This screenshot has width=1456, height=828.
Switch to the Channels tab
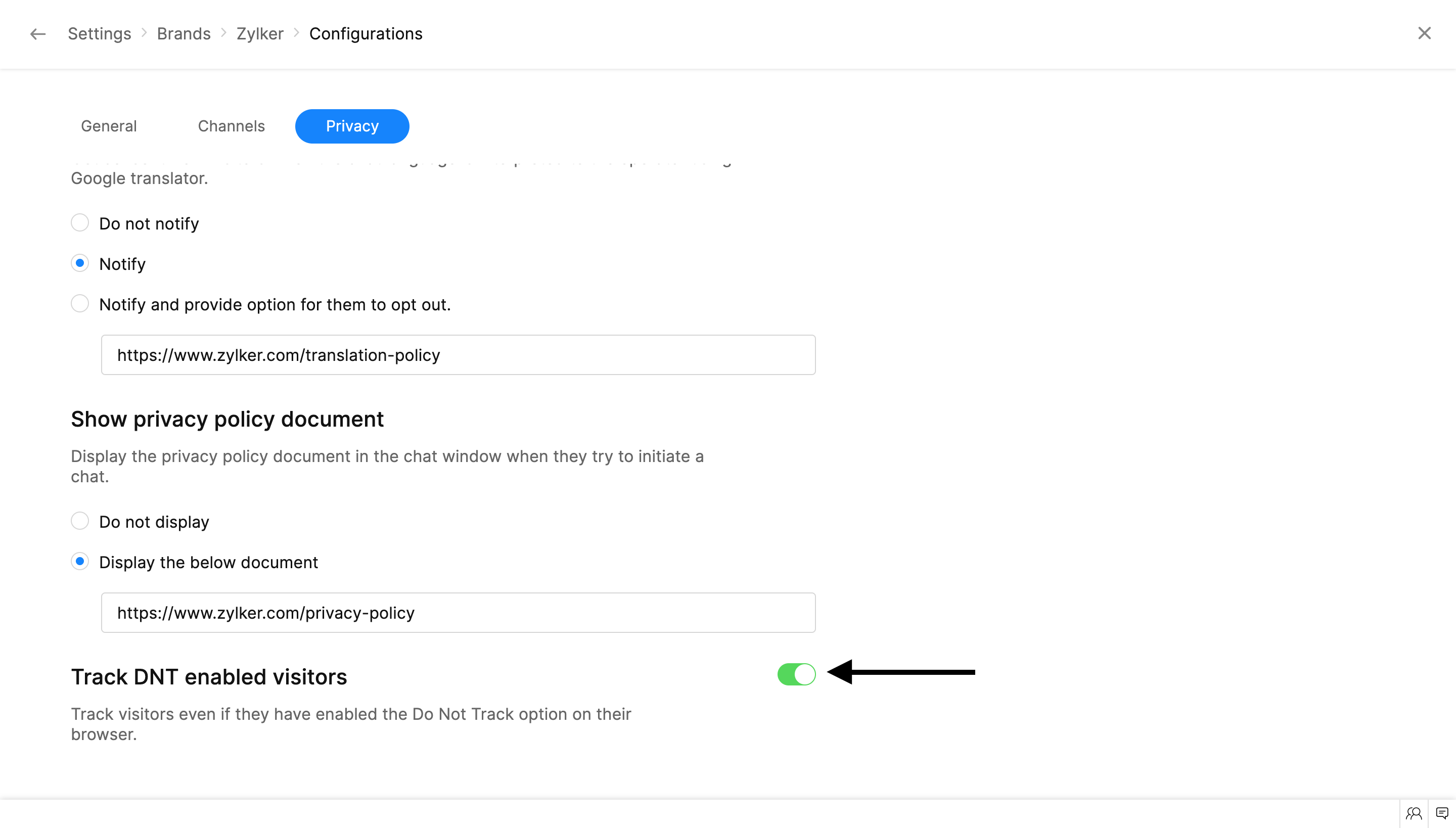(x=232, y=126)
